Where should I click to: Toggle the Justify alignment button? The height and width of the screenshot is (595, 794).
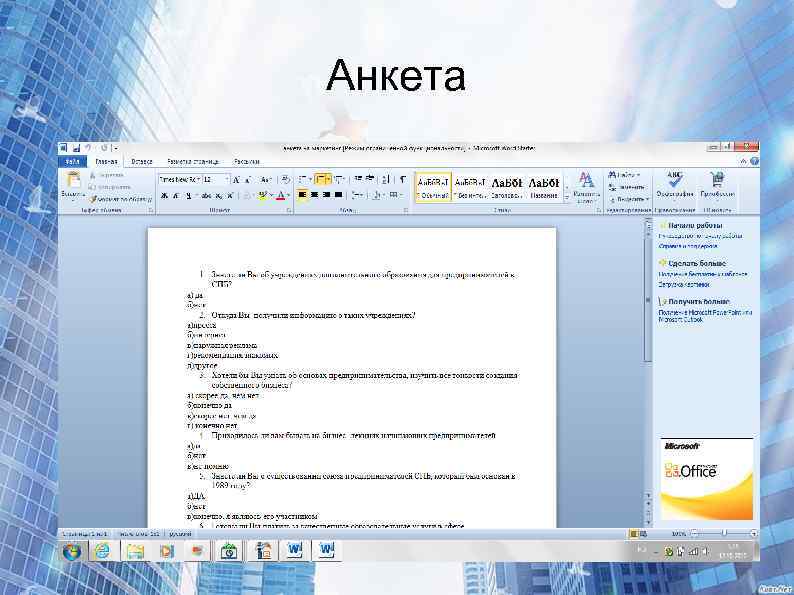click(339, 194)
